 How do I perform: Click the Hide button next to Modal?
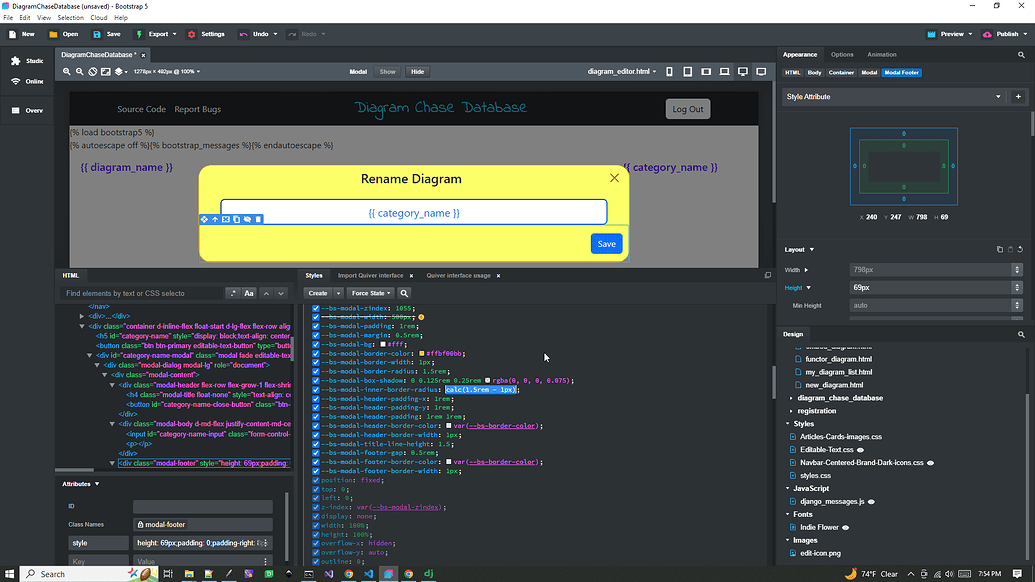click(x=417, y=71)
